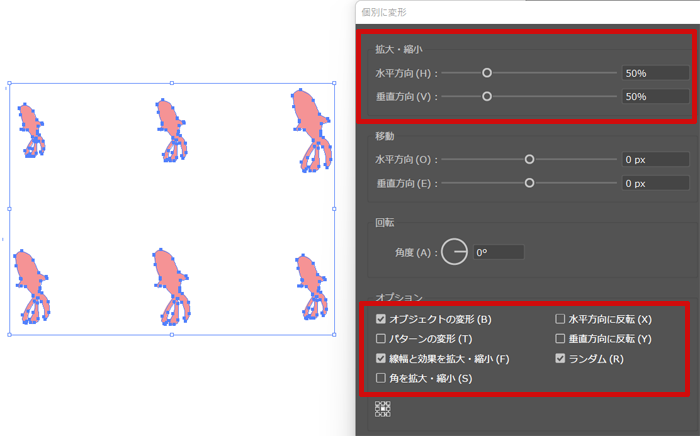Screen dimensions: 700x436
Task: Click the 移動 vertical (E) slider handle
Action: pyautogui.click(x=529, y=183)
